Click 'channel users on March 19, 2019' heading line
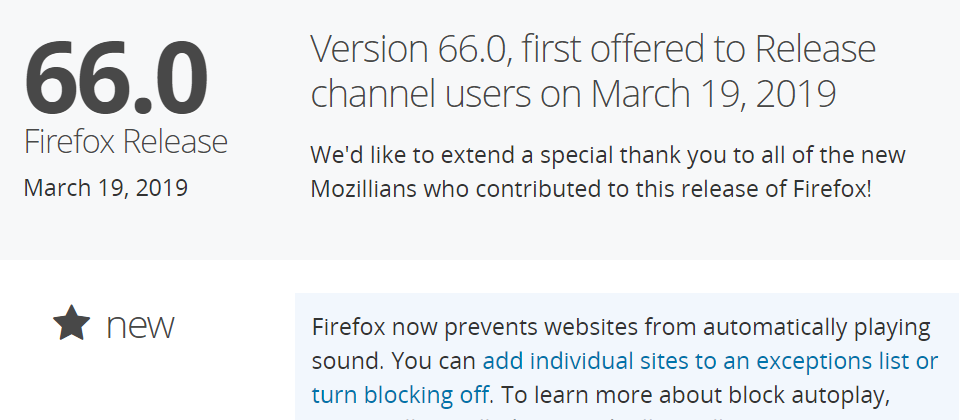Image resolution: width=960 pixels, height=420 pixels. point(573,94)
